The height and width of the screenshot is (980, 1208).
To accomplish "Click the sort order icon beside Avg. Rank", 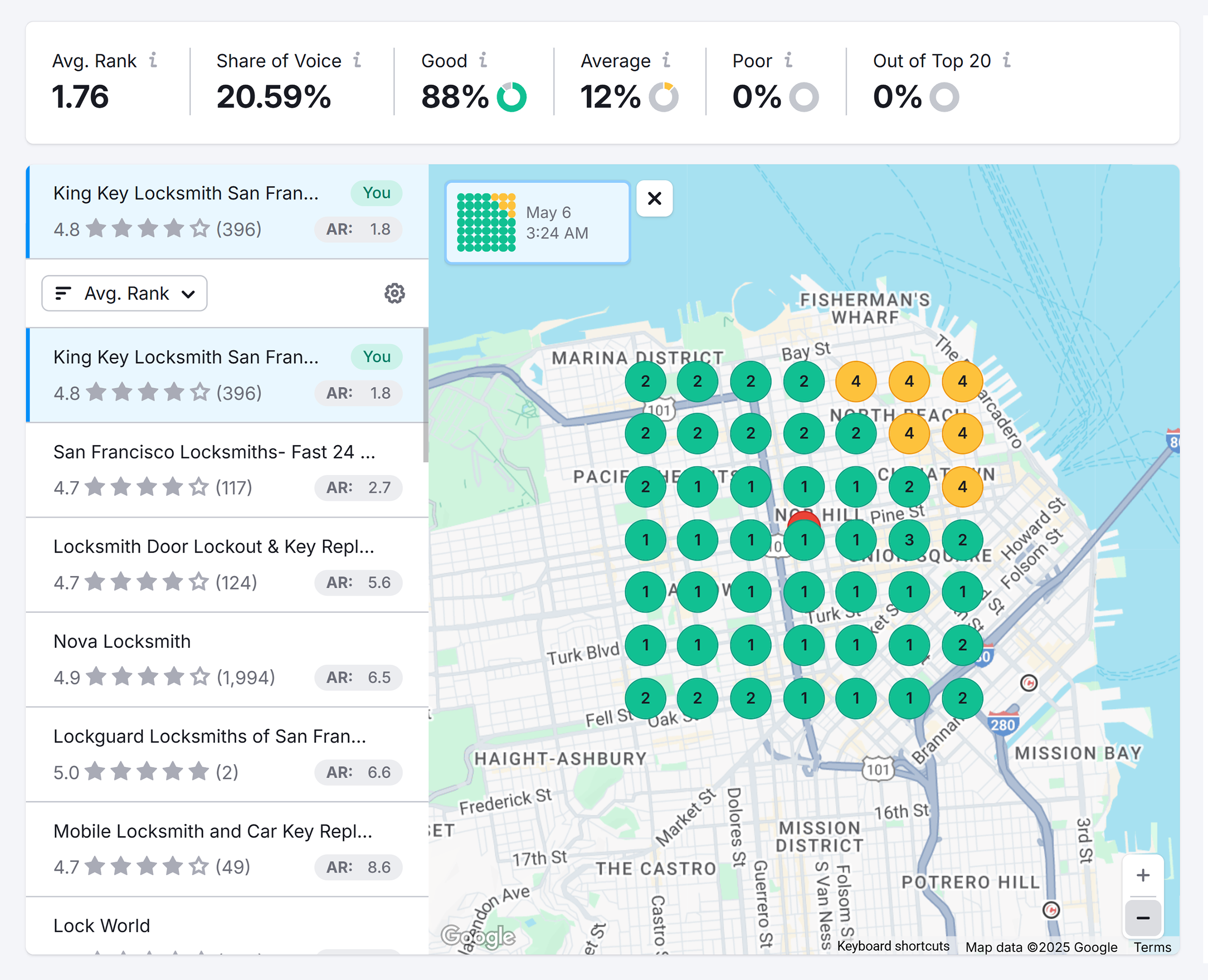I will click(64, 293).
